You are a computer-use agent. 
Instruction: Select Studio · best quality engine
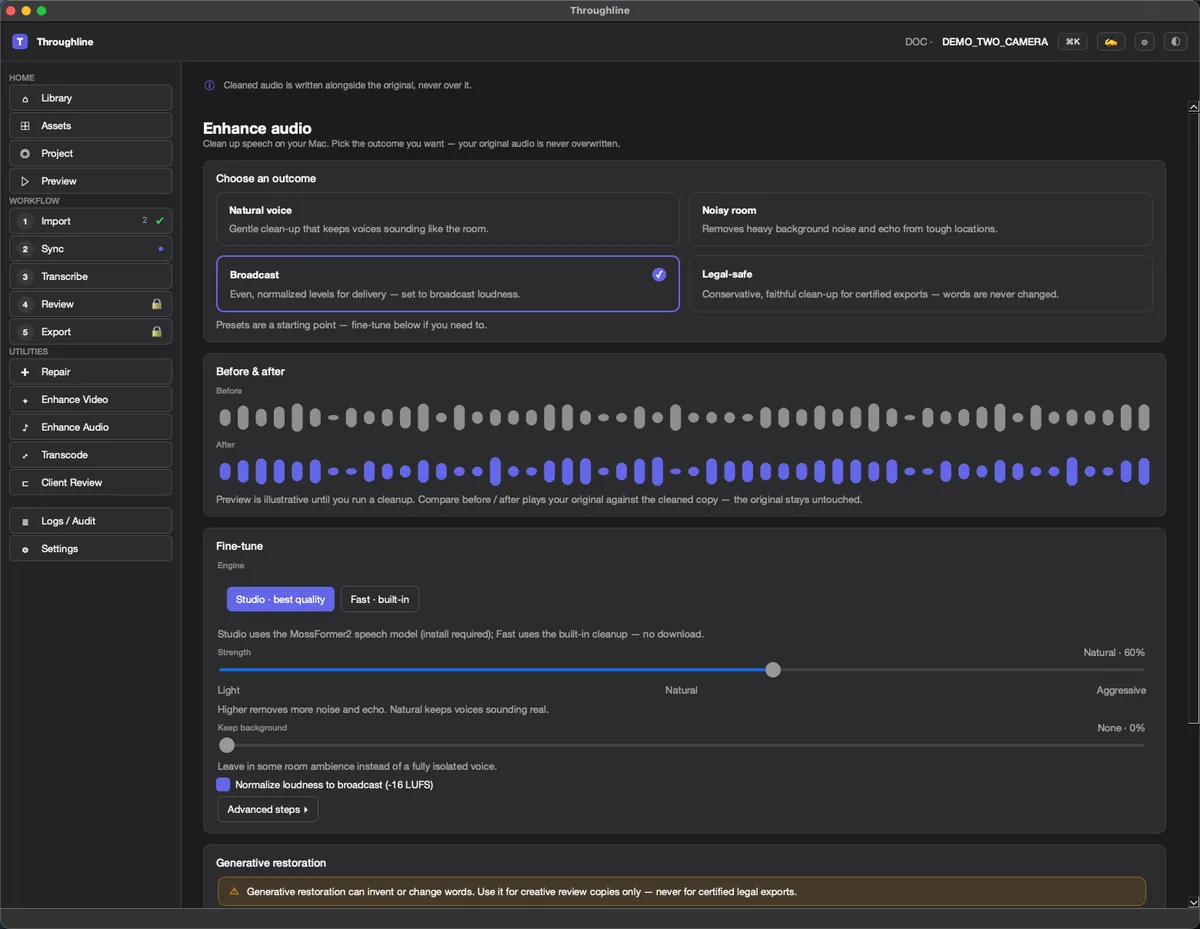(281, 599)
